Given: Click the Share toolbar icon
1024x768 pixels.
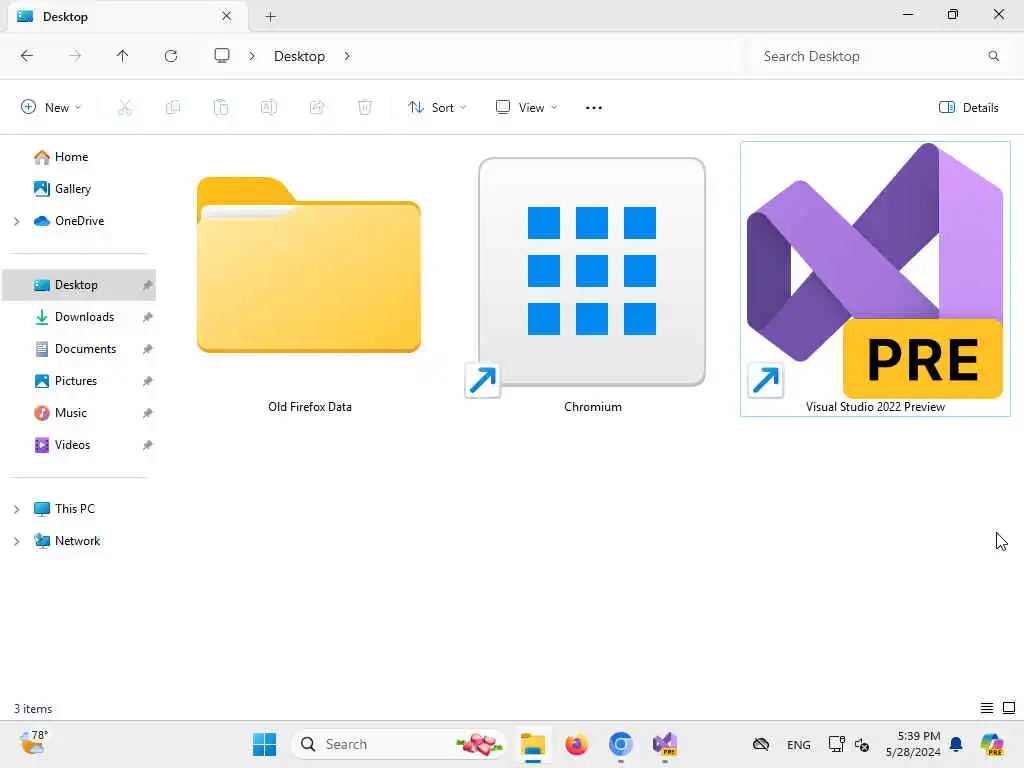Looking at the screenshot, I should point(317,108).
